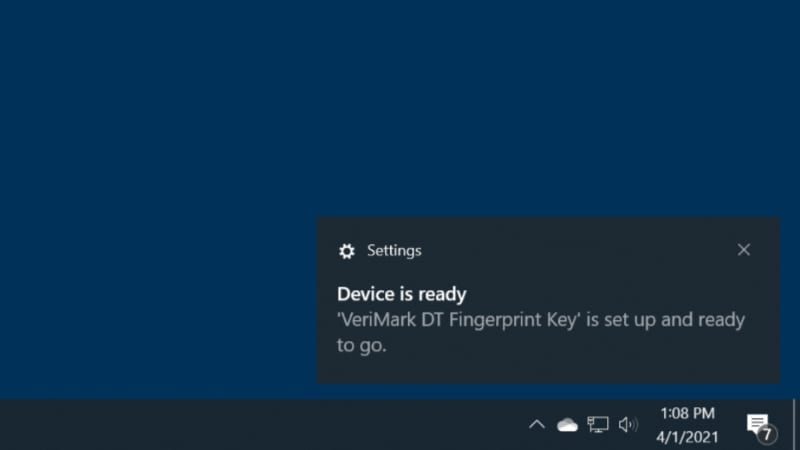Show hidden system tray icons
This screenshot has width=800, height=450.
(537, 424)
